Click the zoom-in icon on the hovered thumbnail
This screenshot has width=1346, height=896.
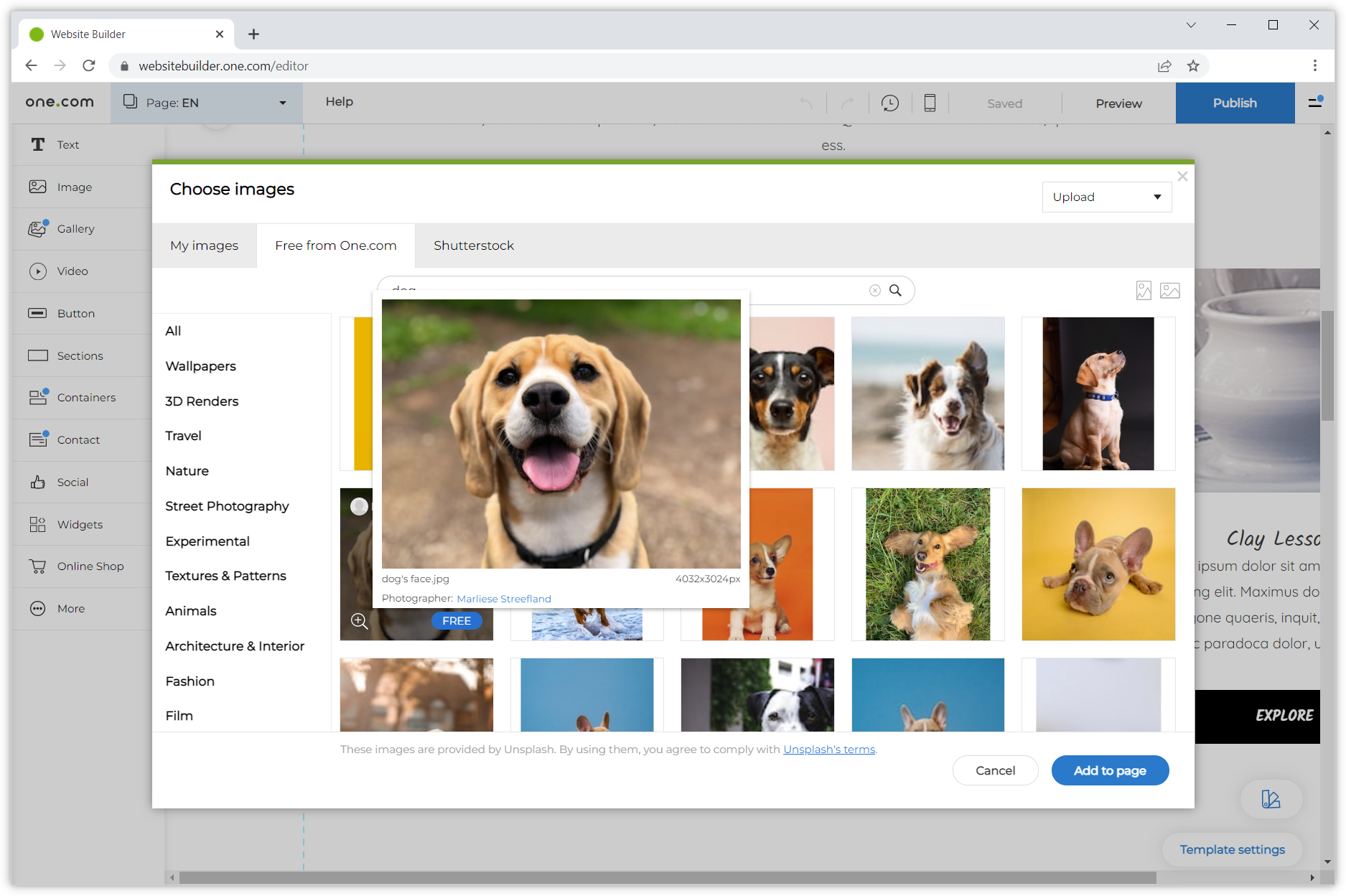pyautogui.click(x=360, y=621)
